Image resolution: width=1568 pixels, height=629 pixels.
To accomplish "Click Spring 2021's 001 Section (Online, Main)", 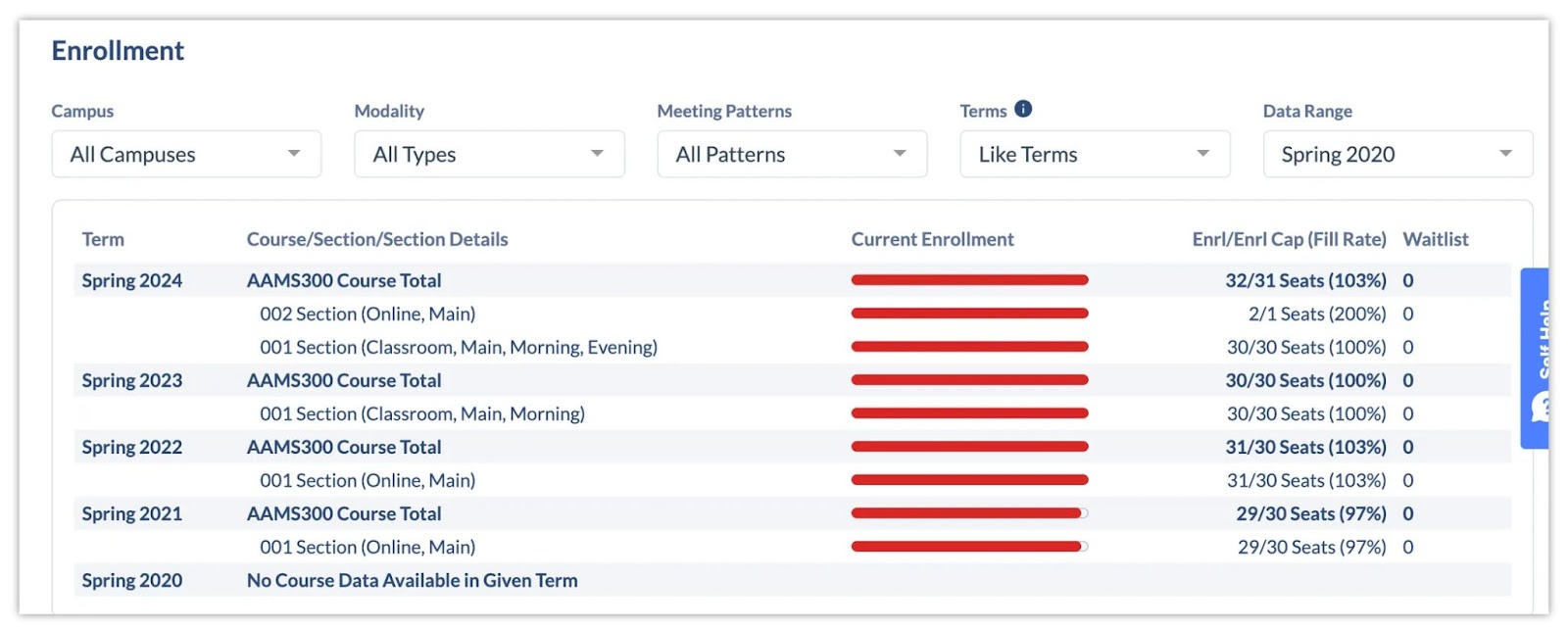I will point(367,547).
